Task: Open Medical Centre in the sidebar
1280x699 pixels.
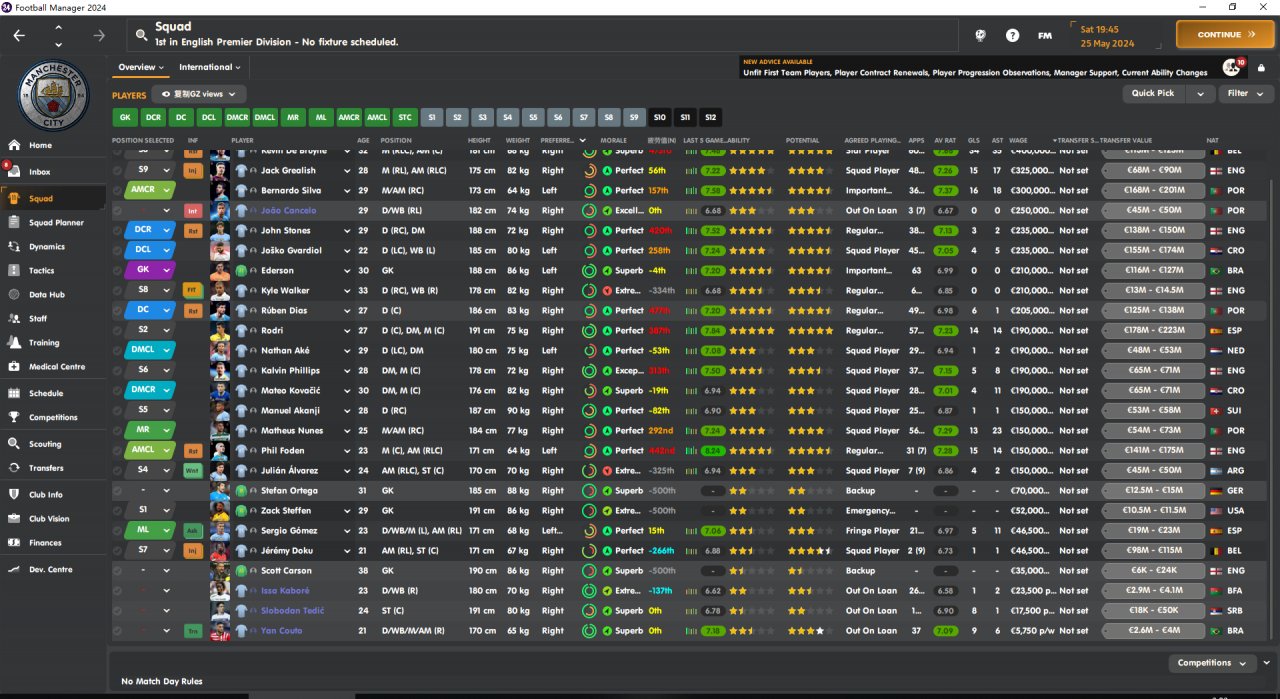Action: click(57, 366)
